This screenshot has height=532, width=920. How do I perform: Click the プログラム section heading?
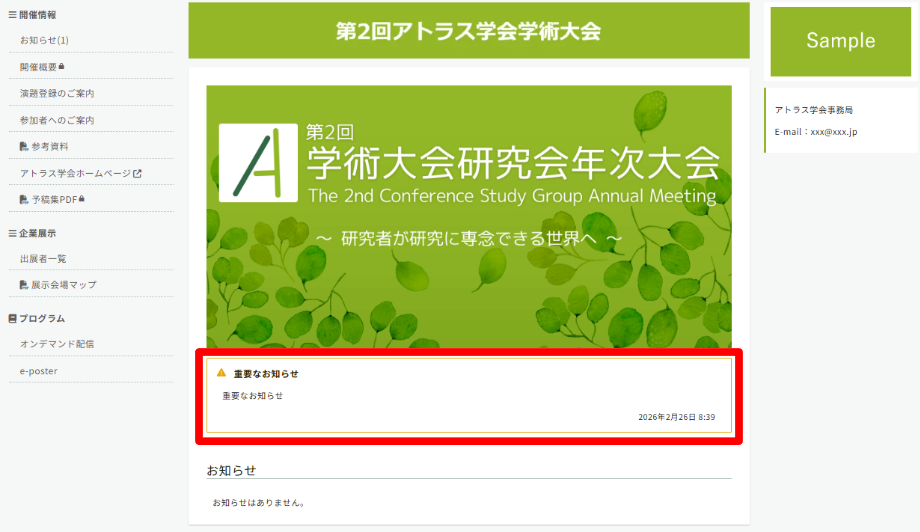pos(42,318)
